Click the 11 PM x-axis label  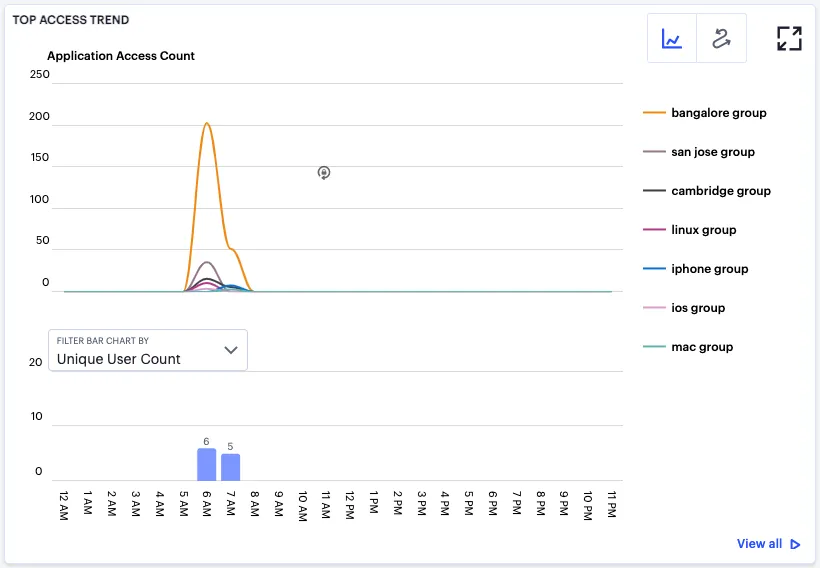point(611,505)
